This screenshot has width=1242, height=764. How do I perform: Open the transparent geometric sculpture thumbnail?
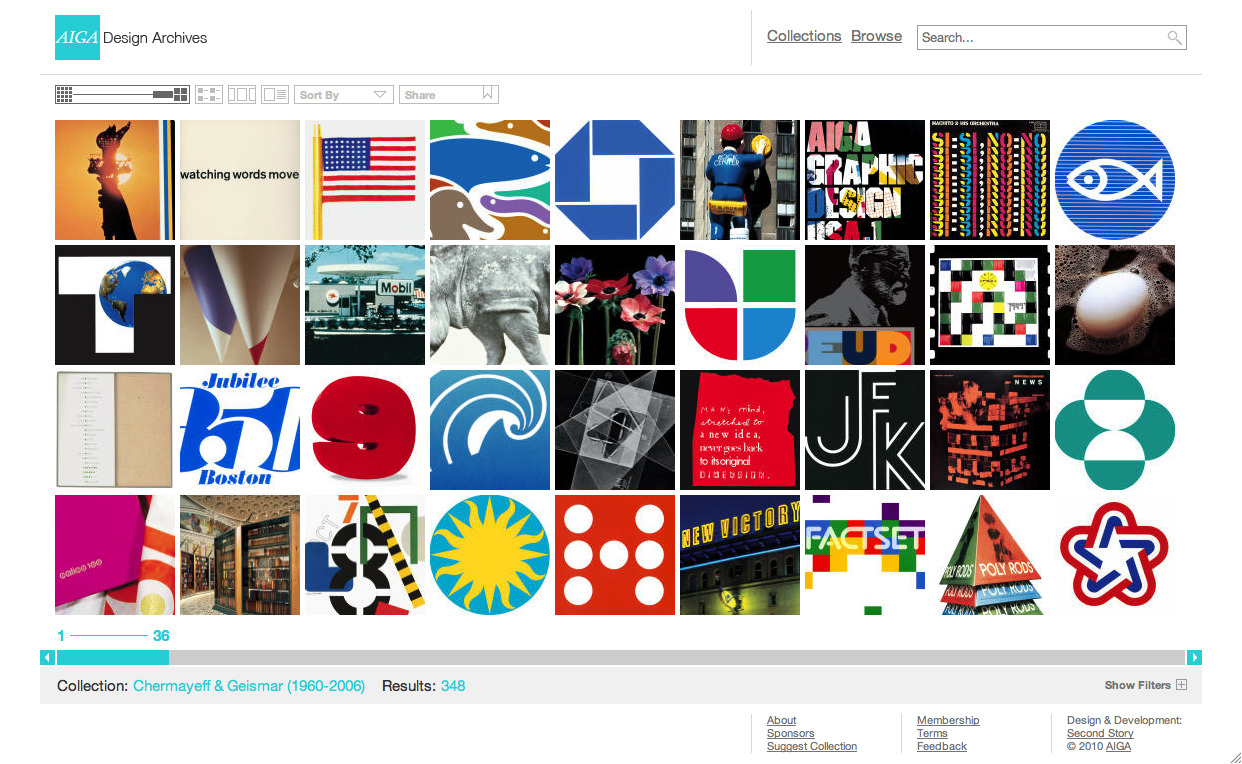(615, 430)
